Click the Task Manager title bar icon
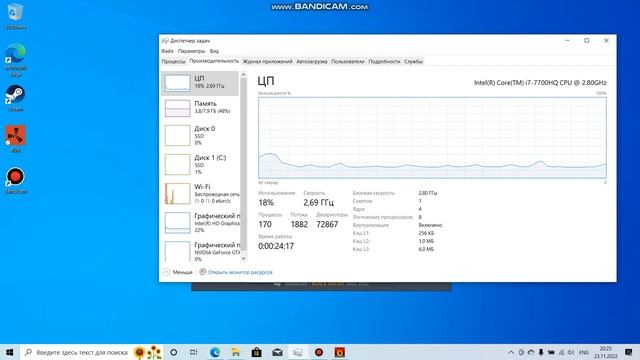 click(165, 41)
